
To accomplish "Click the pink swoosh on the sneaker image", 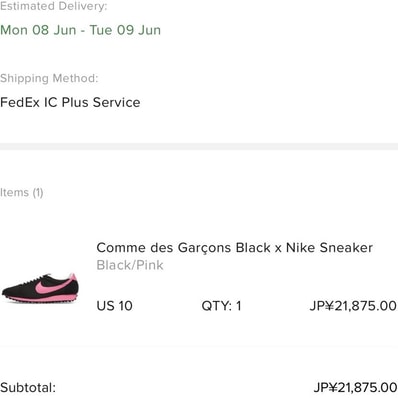I will [x=51, y=287].
